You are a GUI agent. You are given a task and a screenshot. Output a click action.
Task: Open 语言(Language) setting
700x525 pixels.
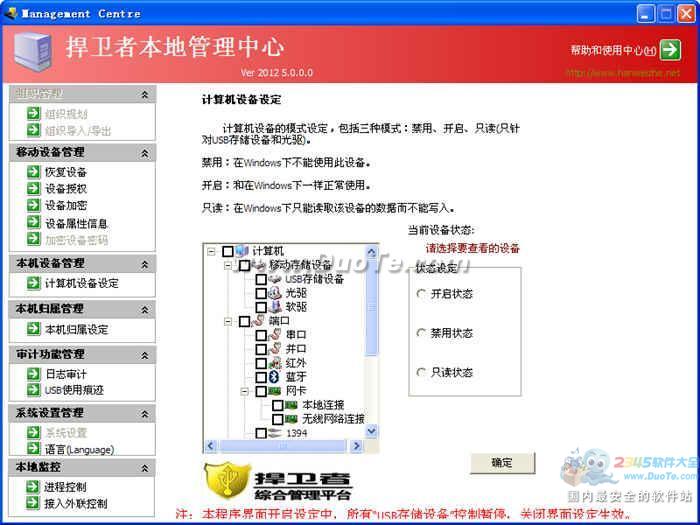coord(79,449)
